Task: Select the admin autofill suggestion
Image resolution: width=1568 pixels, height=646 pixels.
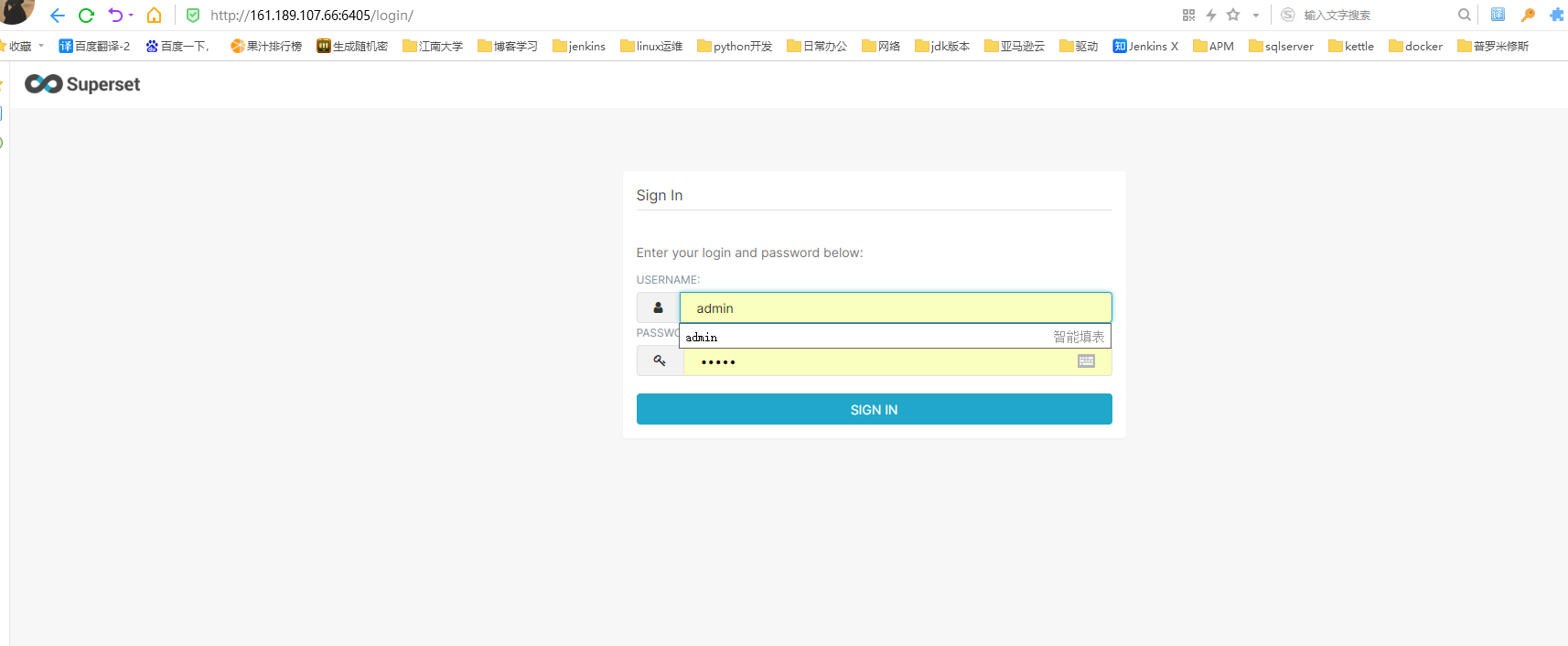Action: (x=895, y=337)
